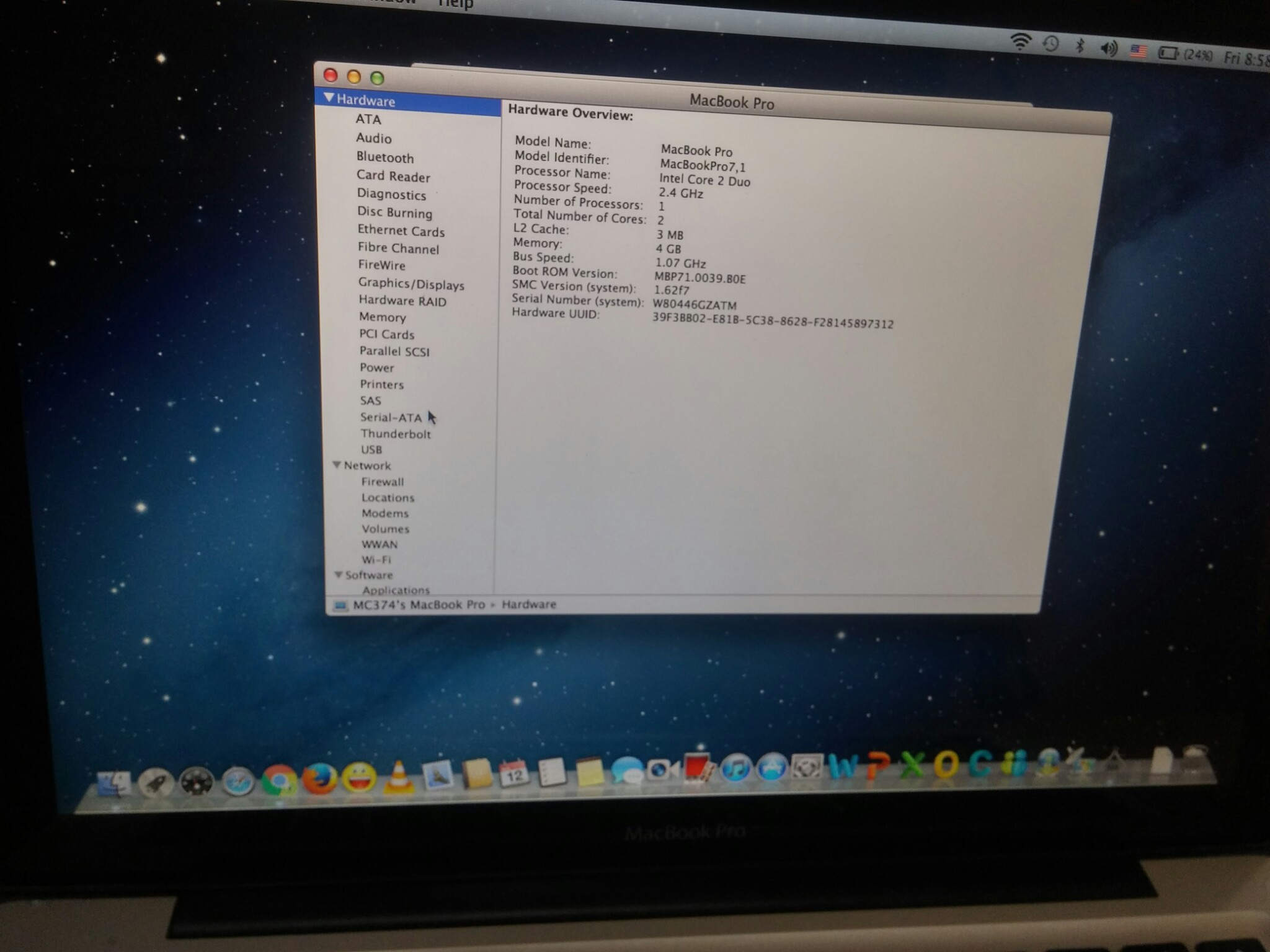Open Messages chat bubble icon

click(626, 771)
